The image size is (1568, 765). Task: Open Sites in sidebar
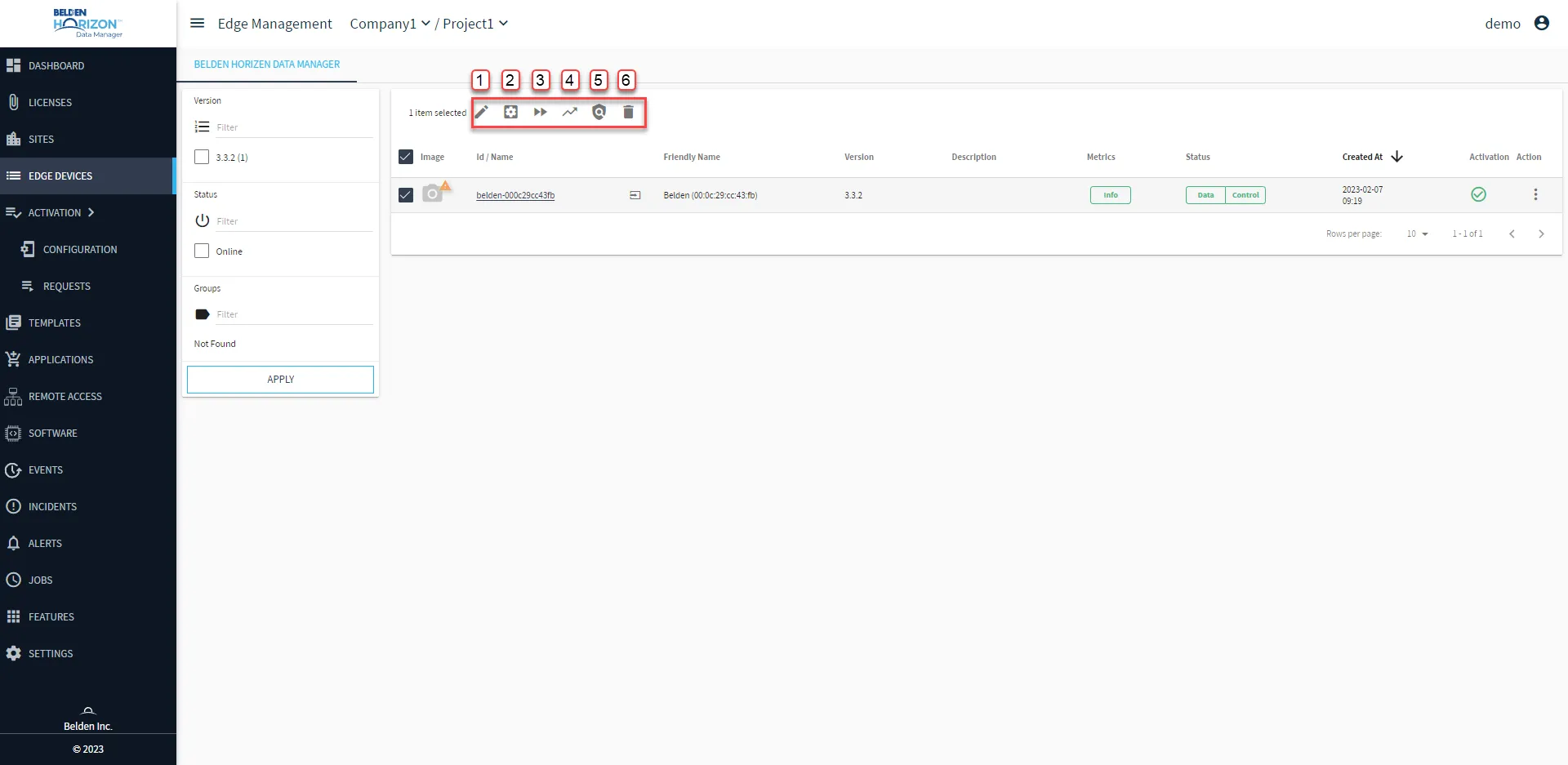pos(87,139)
